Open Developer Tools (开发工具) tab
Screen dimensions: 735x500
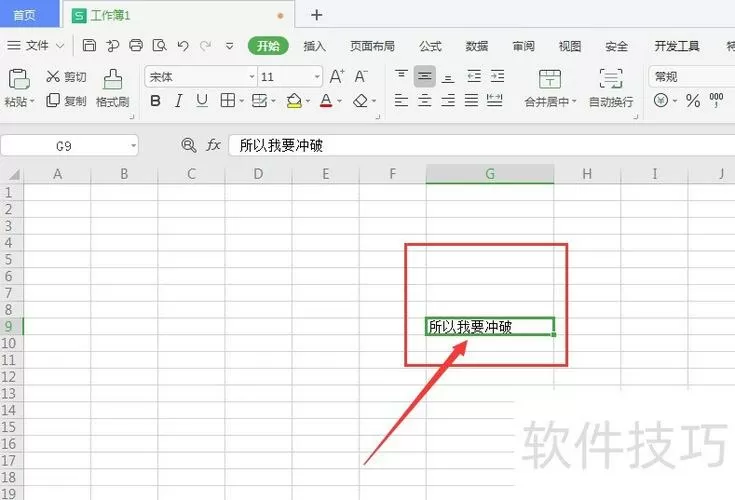[676, 46]
